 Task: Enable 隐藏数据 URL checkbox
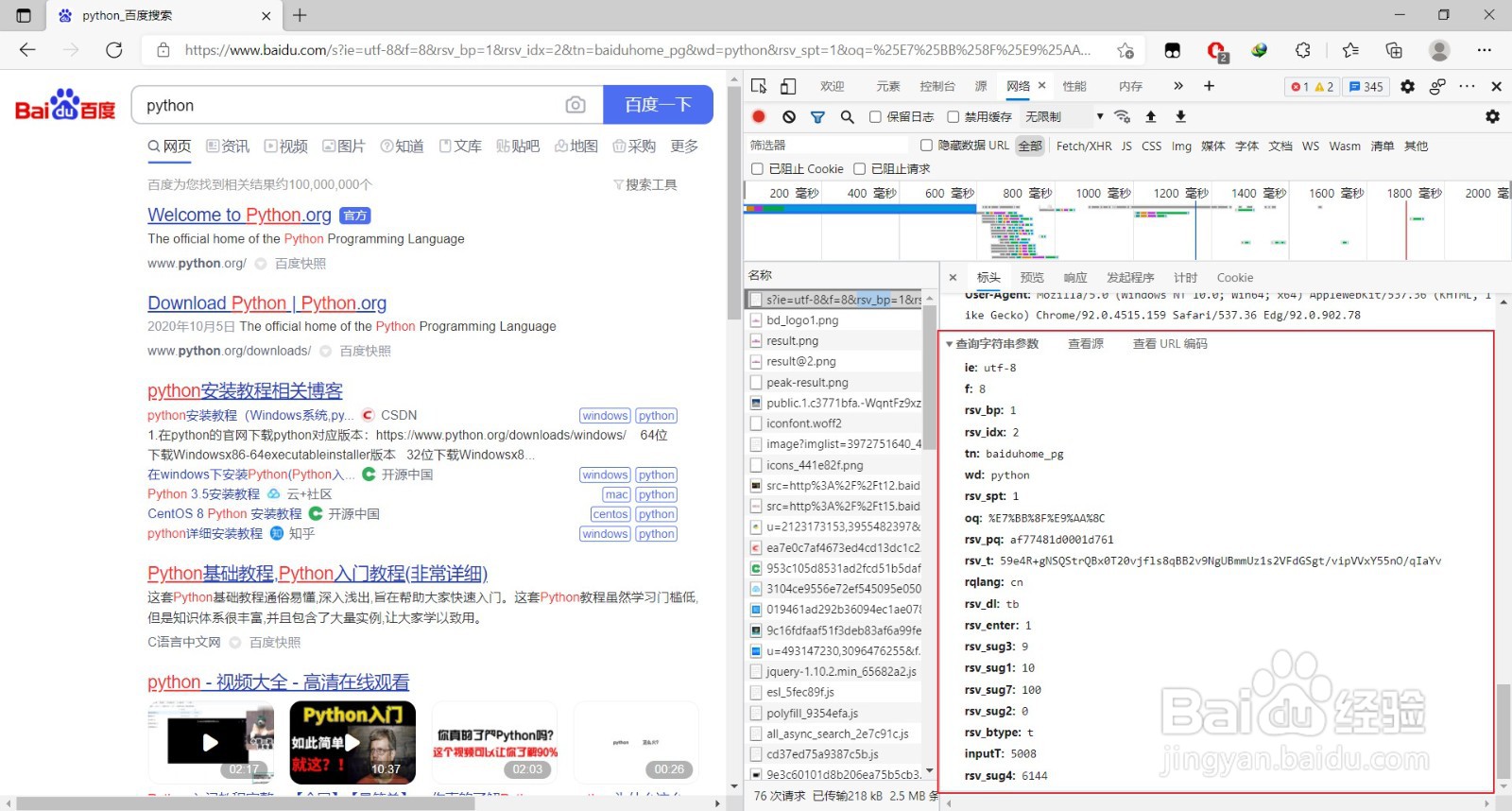pos(927,145)
